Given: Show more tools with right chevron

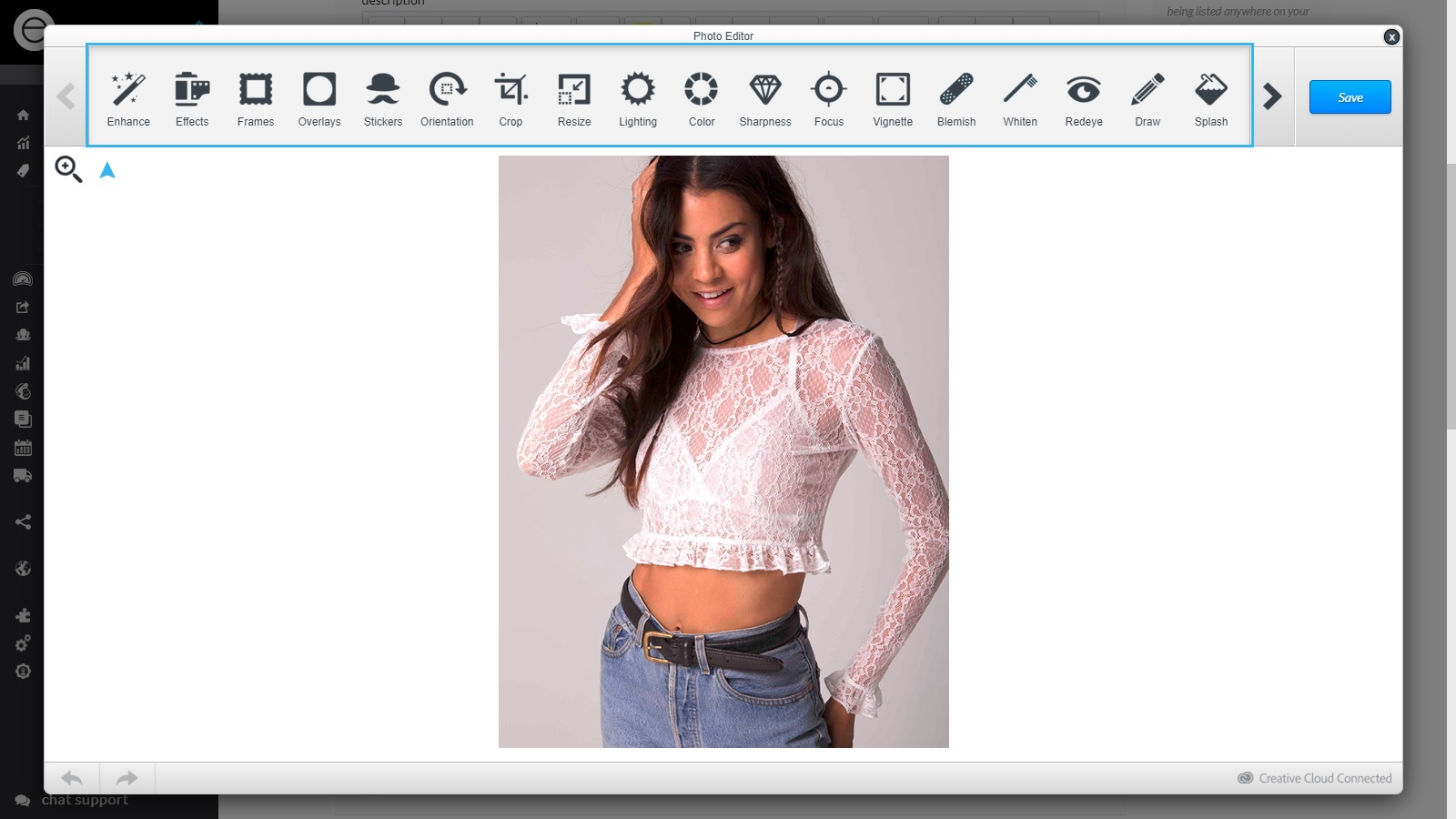Looking at the screenshot, I should click(x=1273, y=96).
